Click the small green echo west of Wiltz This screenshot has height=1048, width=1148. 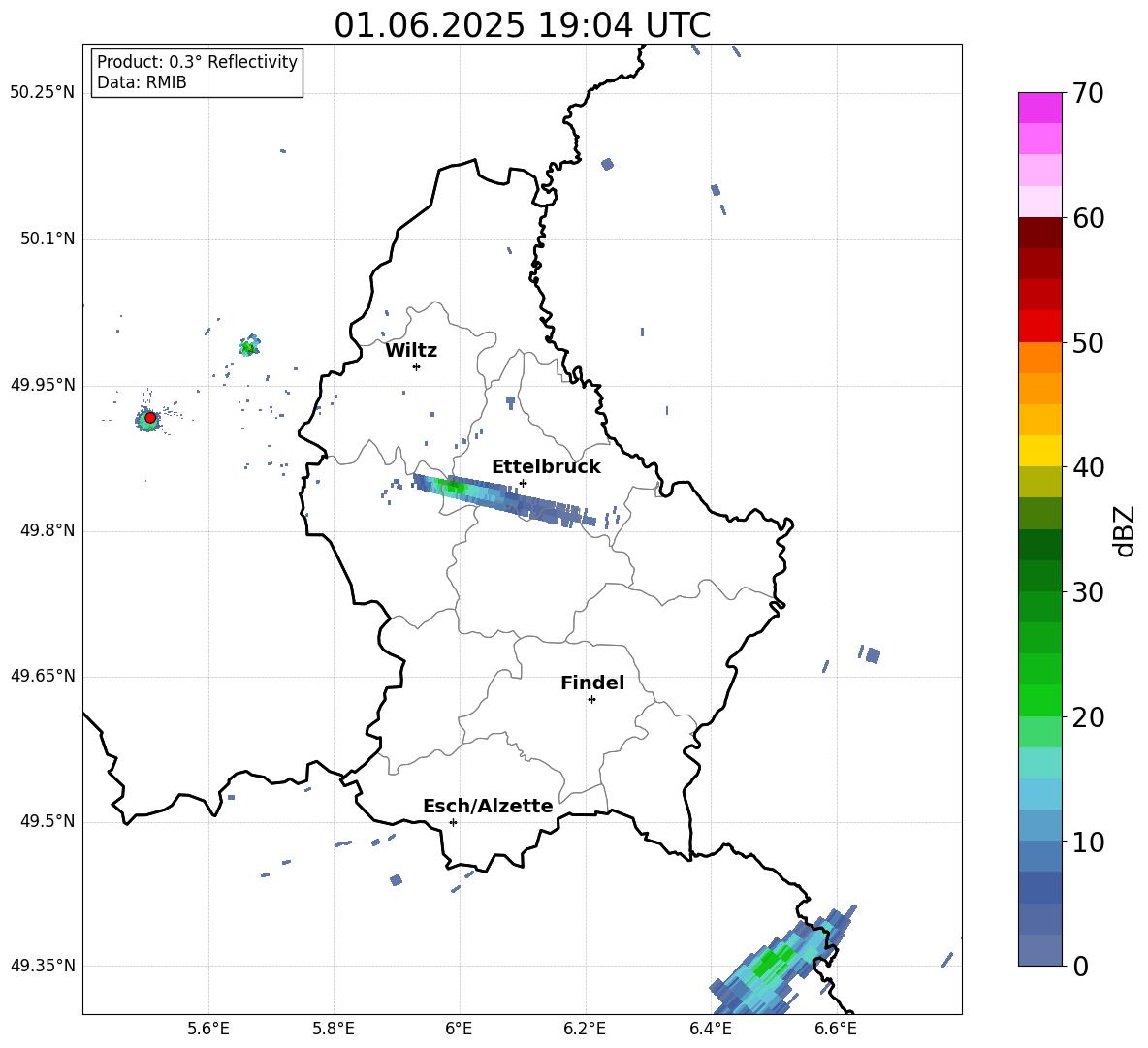pos(249,347)
